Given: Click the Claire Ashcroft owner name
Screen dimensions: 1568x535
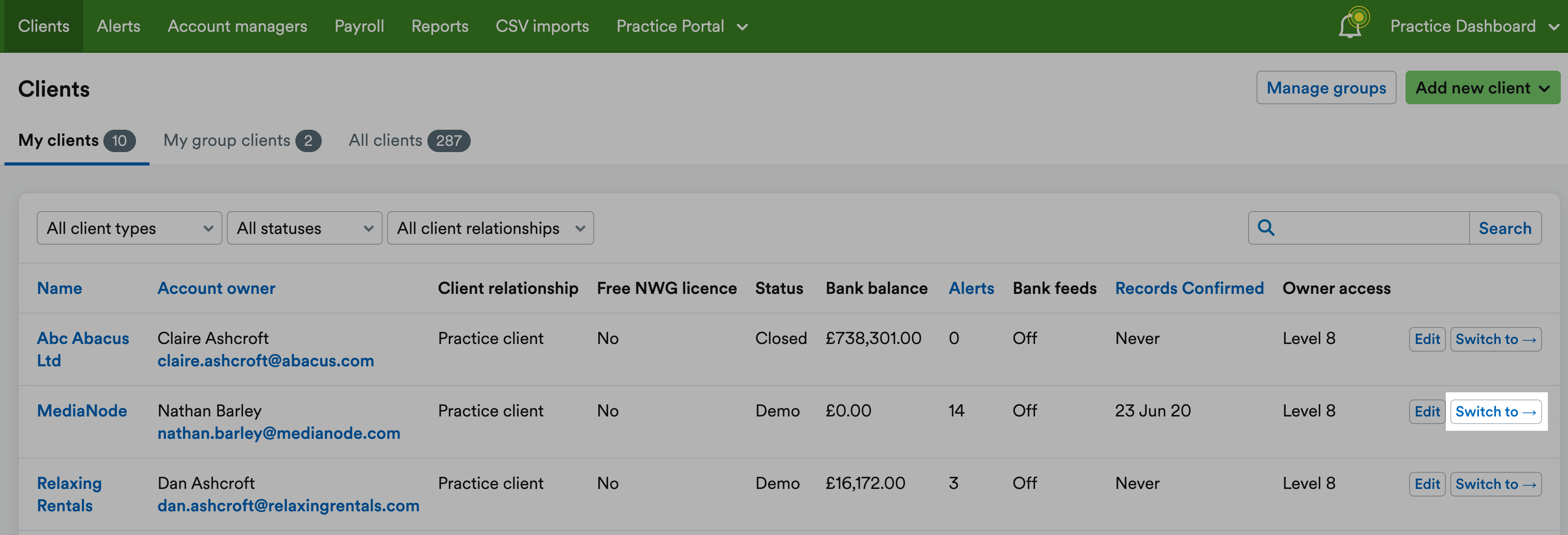Looking at the screenshot, I should pyautogui.click(x=213, y=339).
